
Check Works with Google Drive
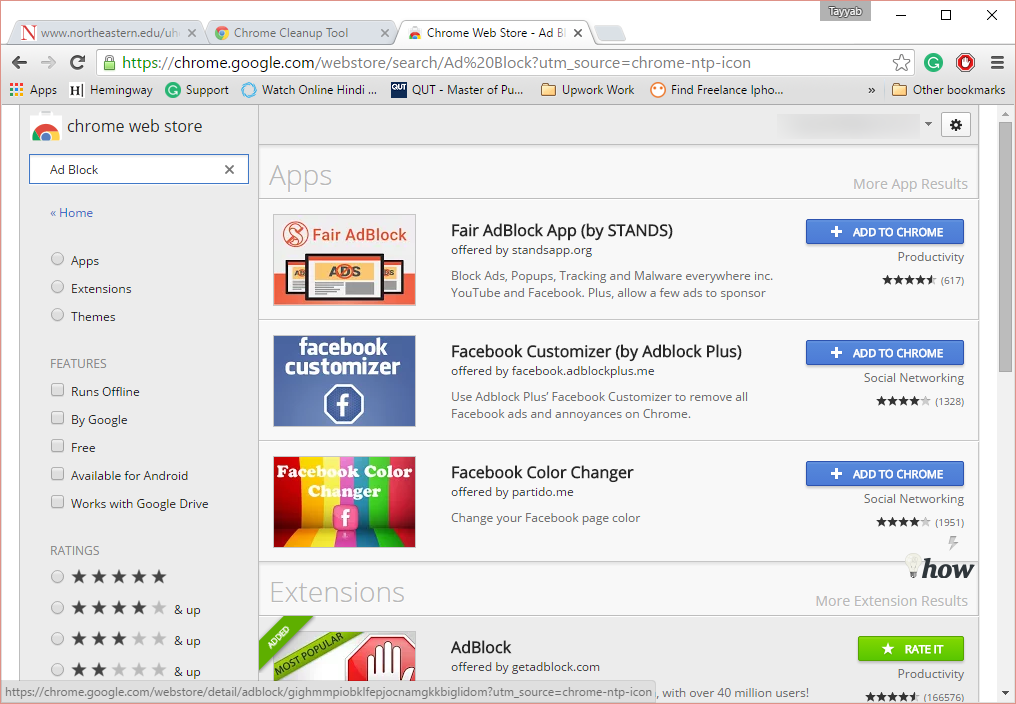pyautogui.click(x=58, y=502)
